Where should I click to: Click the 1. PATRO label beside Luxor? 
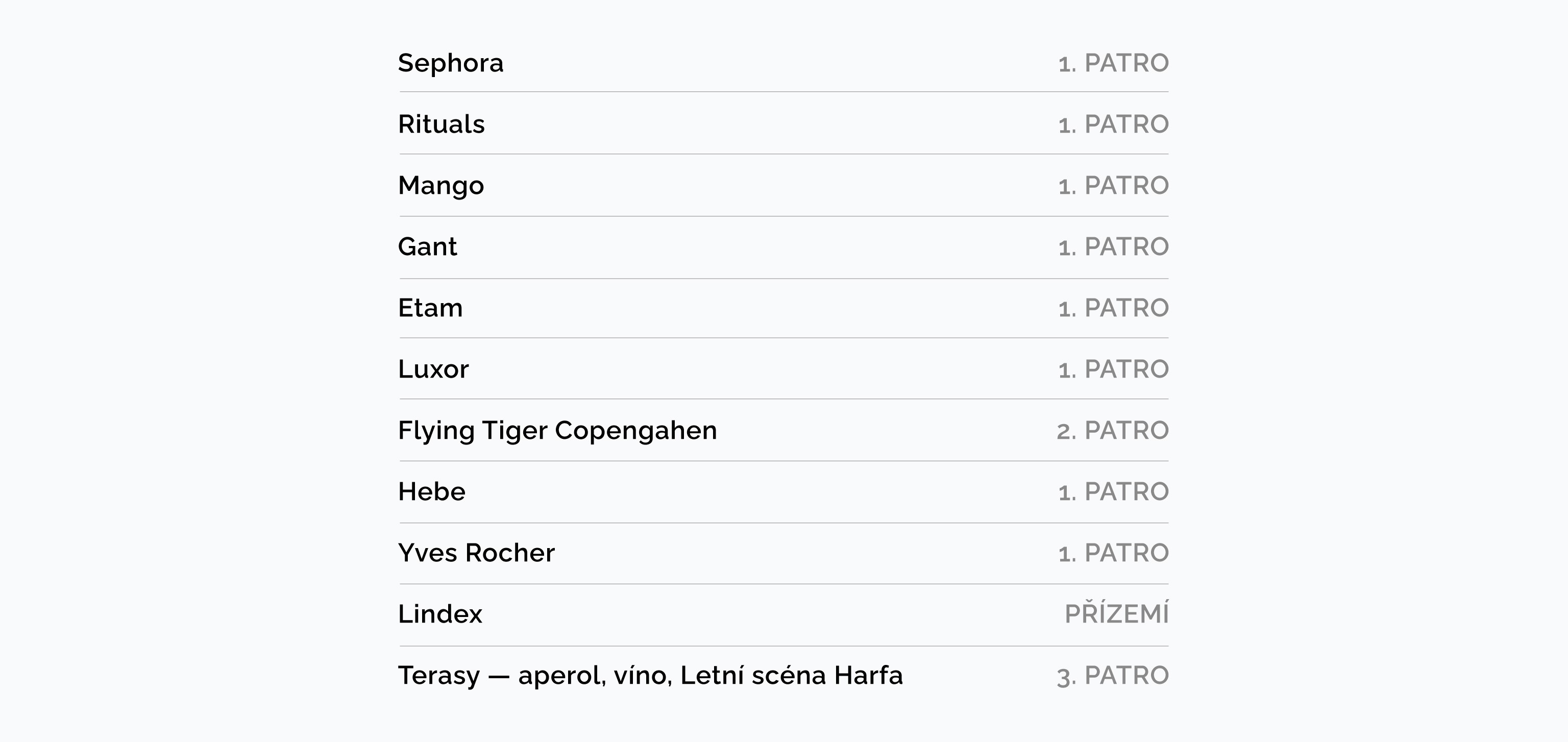tap(1113, 369)
